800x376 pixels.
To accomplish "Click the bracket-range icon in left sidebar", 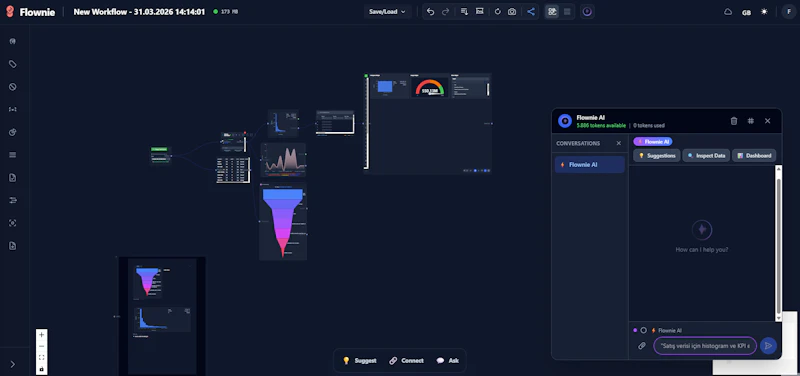I will pos(13,109).
